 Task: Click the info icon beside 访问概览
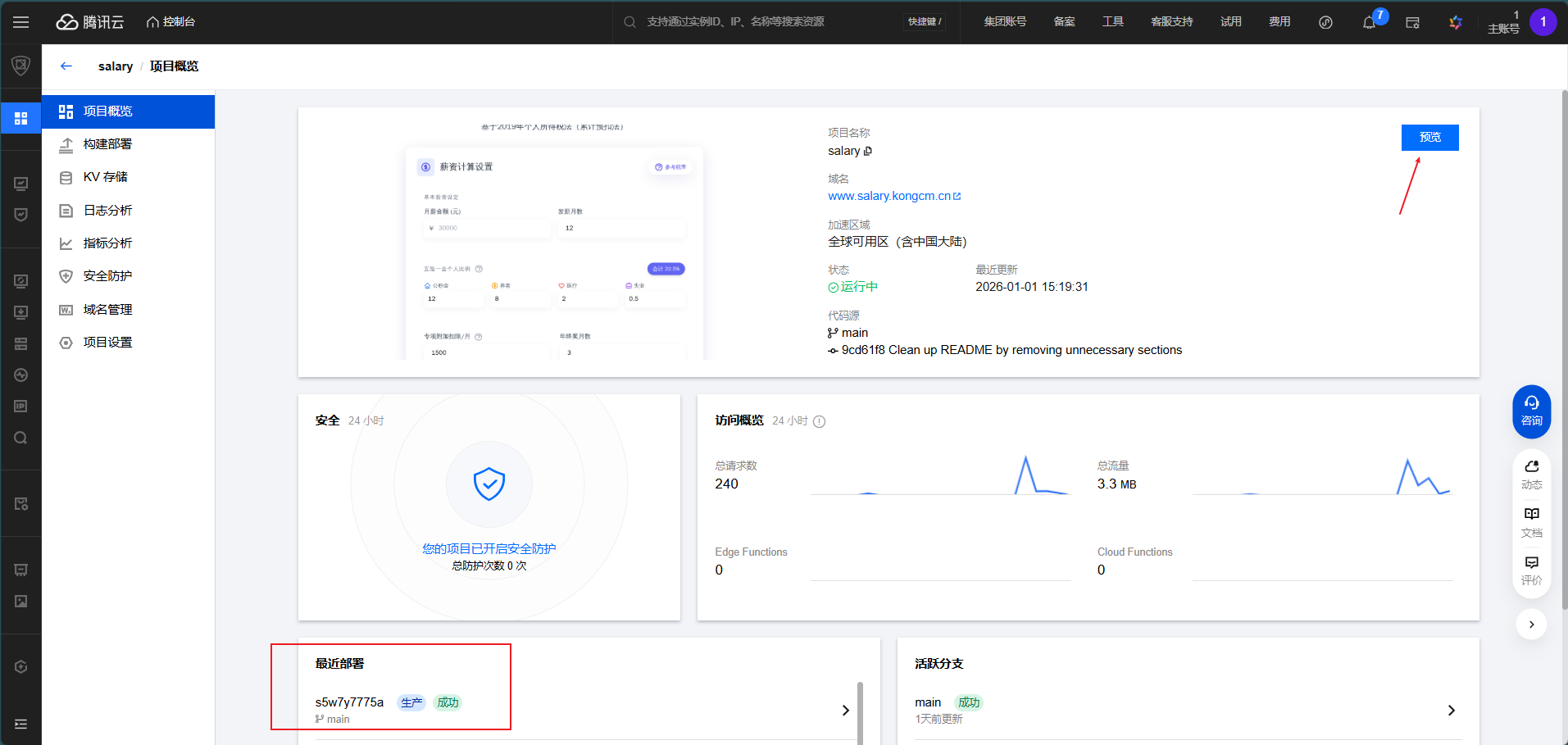pos(819,421)
